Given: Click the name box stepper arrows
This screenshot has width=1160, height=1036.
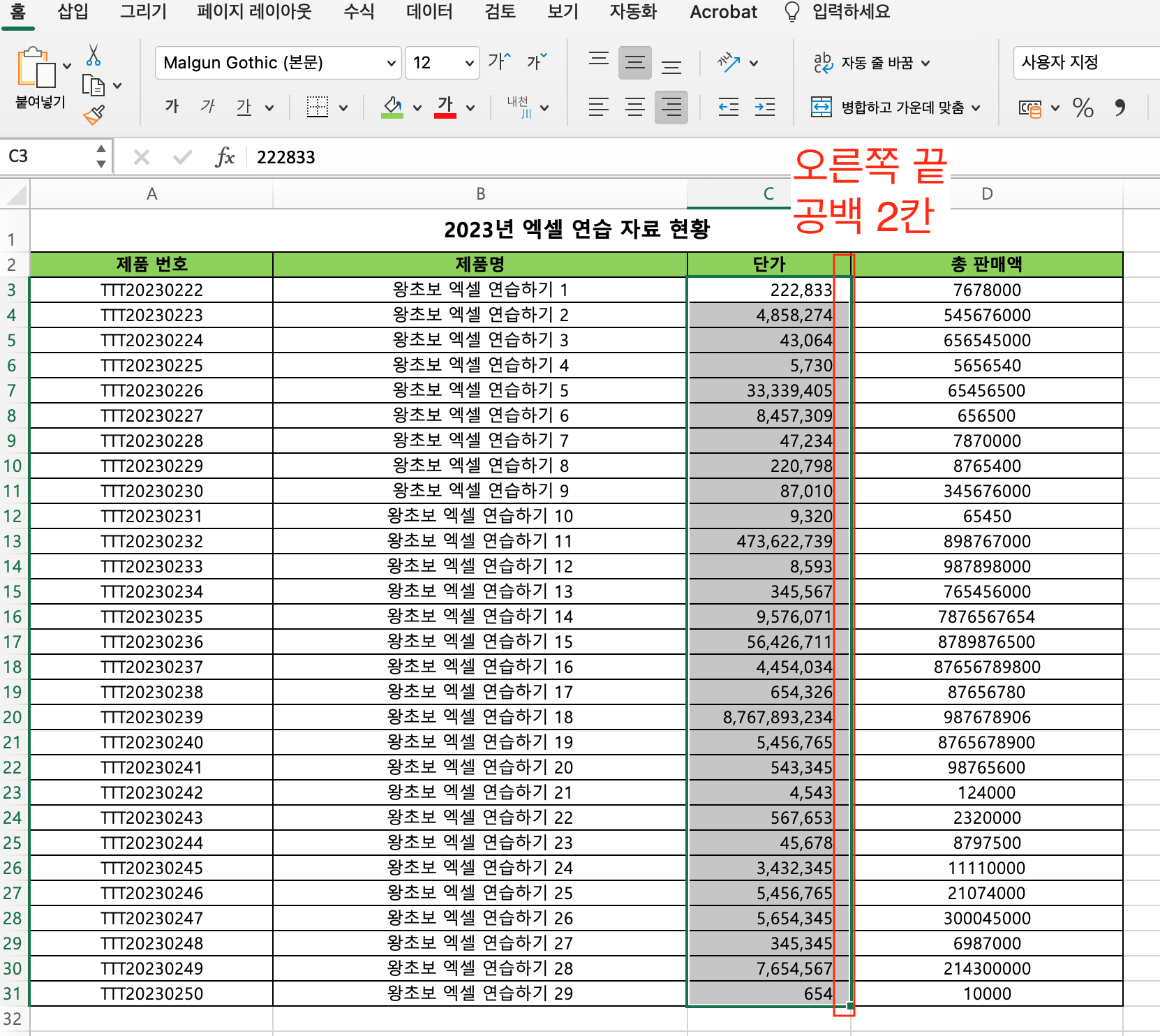Looking at the screenshot, I should click(x=101, y=156).
